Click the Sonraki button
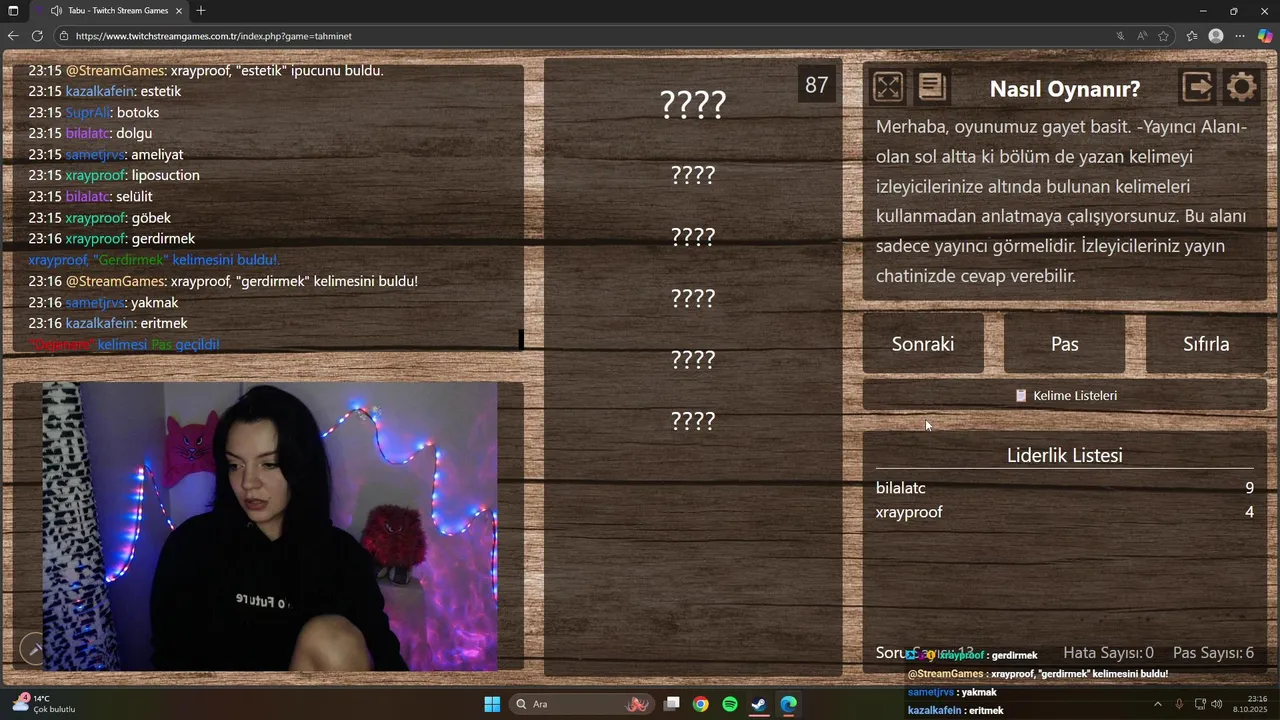This screenshot has width=1280, height=720. coord(923,344)
